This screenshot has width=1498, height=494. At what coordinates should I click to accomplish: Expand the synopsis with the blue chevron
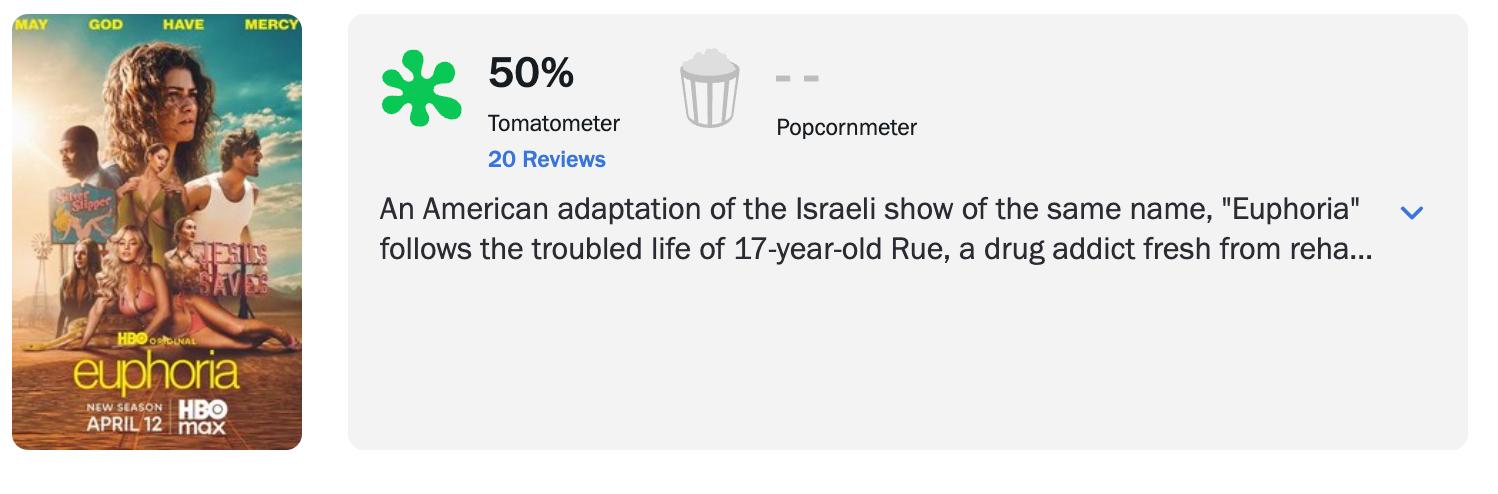1411,212
